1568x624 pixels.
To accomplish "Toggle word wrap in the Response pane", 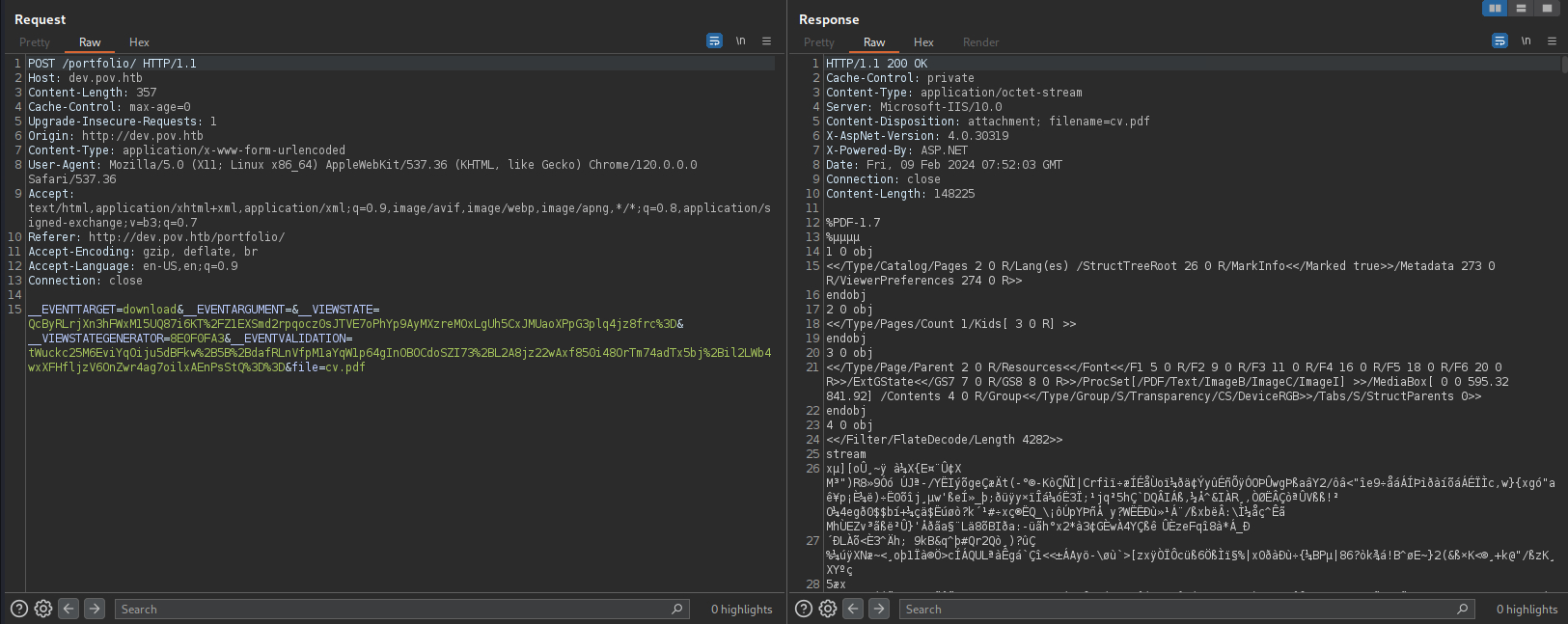I will pos(1499,41).
